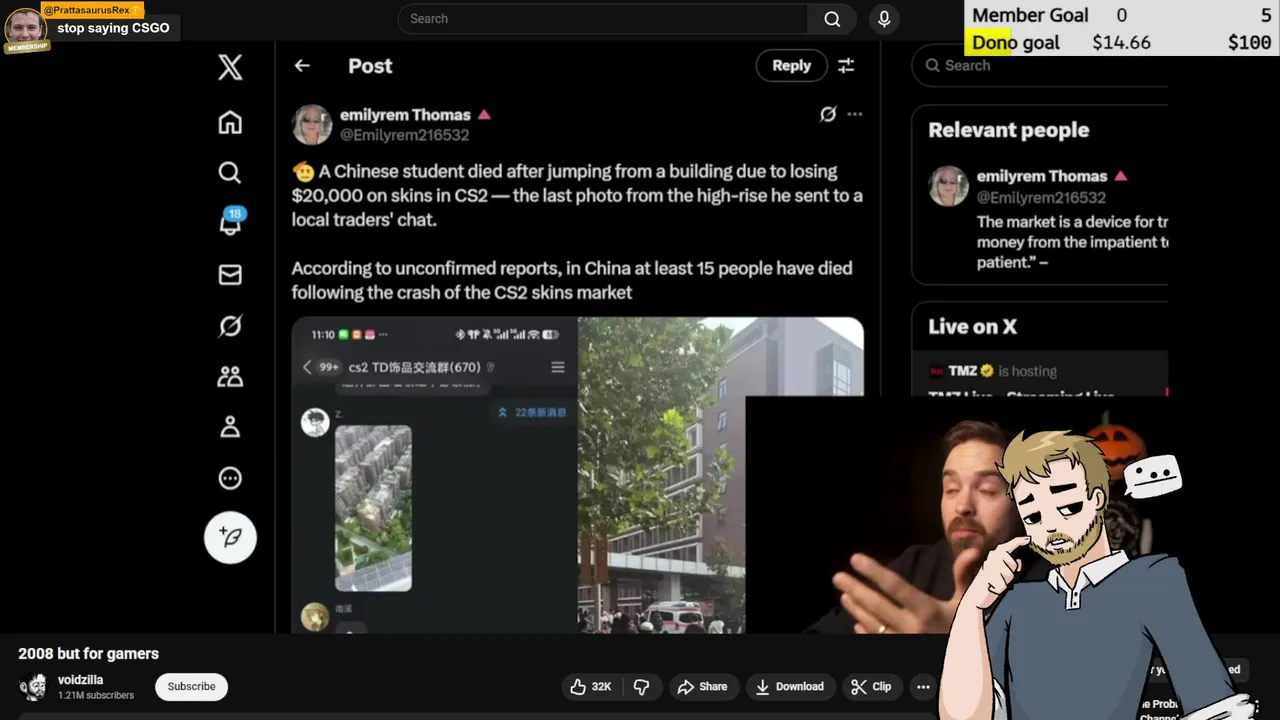Open the X More circle icon
Image resolution: width=1280 pixels, height=720 pixels.
tap(230, 478)
